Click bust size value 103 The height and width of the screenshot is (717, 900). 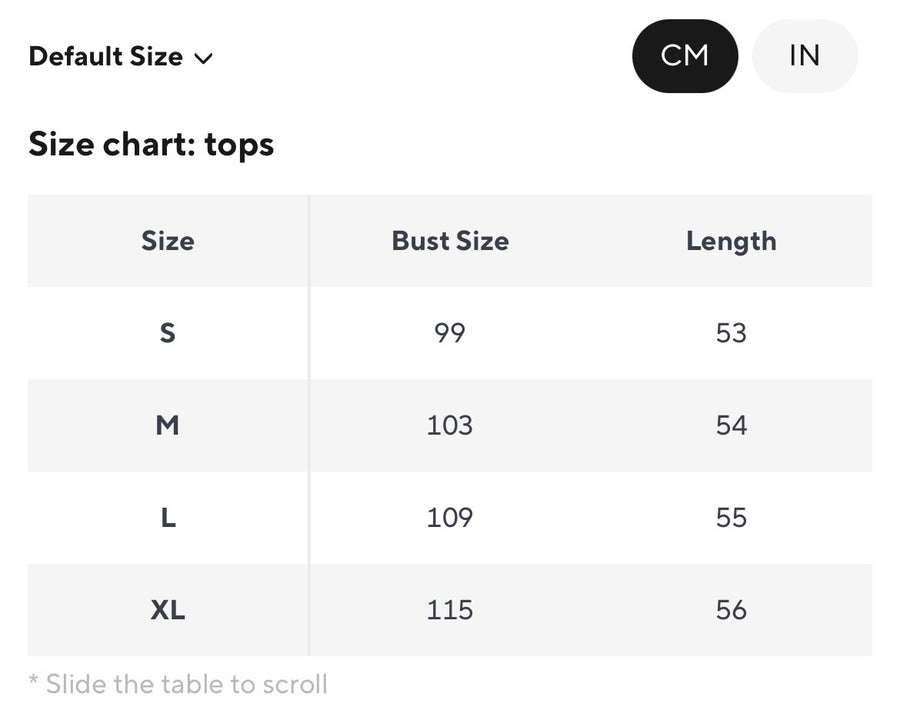tap(450, 425)
